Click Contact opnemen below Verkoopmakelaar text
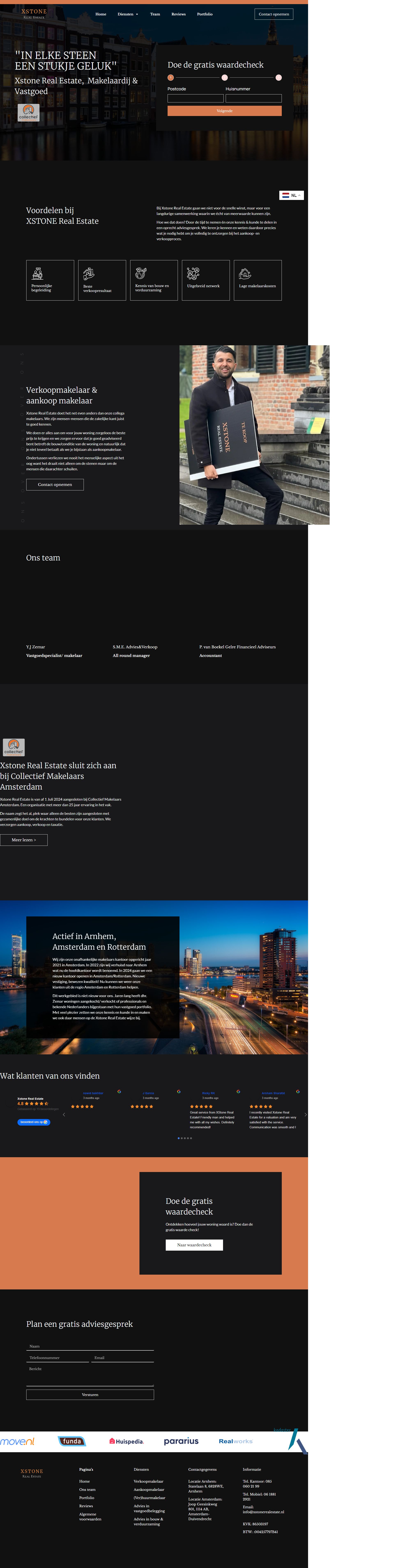Viewport: 405px width, 1568px height. (x=55, y=484)
